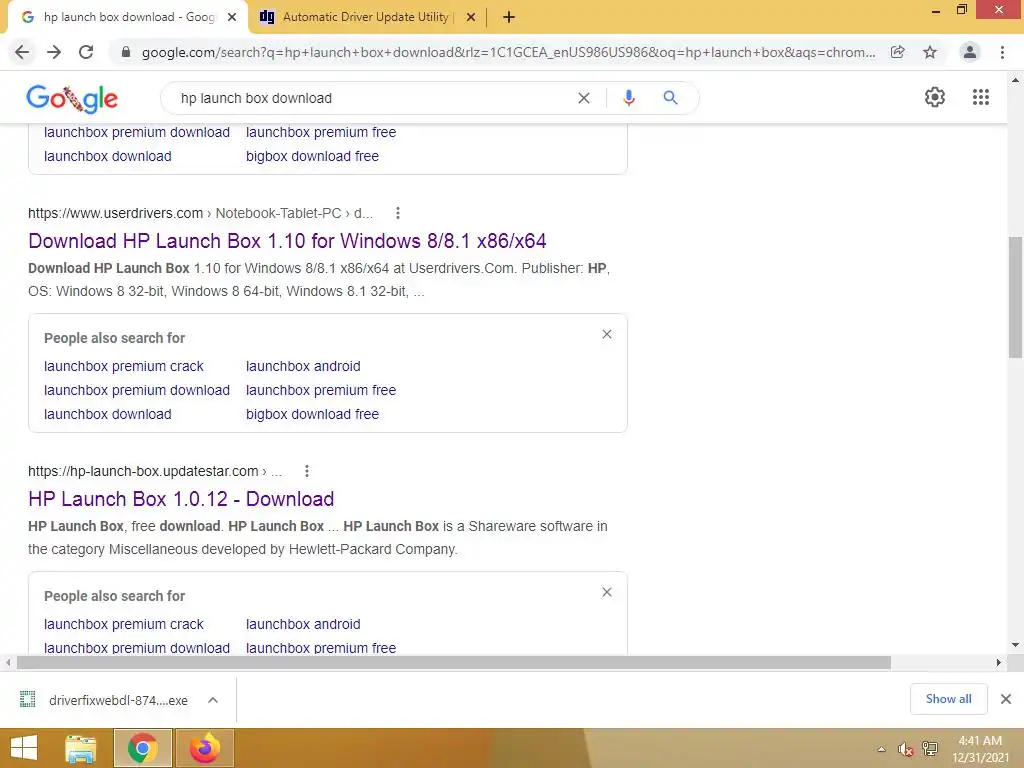Click the Chrome taskbar icon
The width and height of the screenshot is (1024, 768).
click(x=143, y=748)
